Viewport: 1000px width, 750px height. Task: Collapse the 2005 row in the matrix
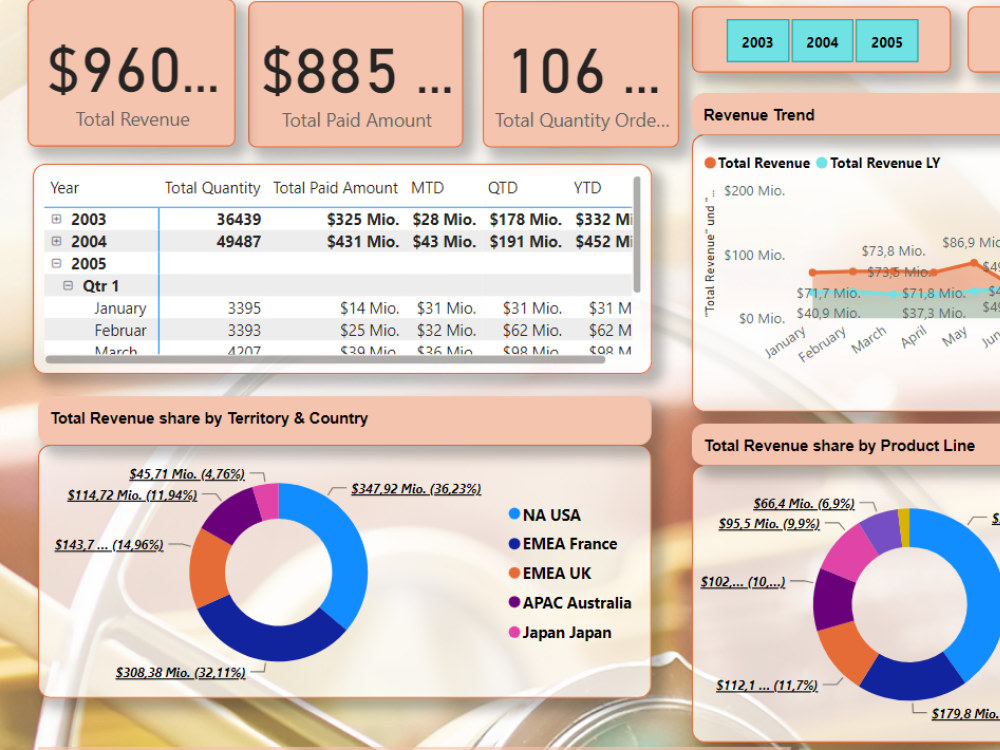55,262
